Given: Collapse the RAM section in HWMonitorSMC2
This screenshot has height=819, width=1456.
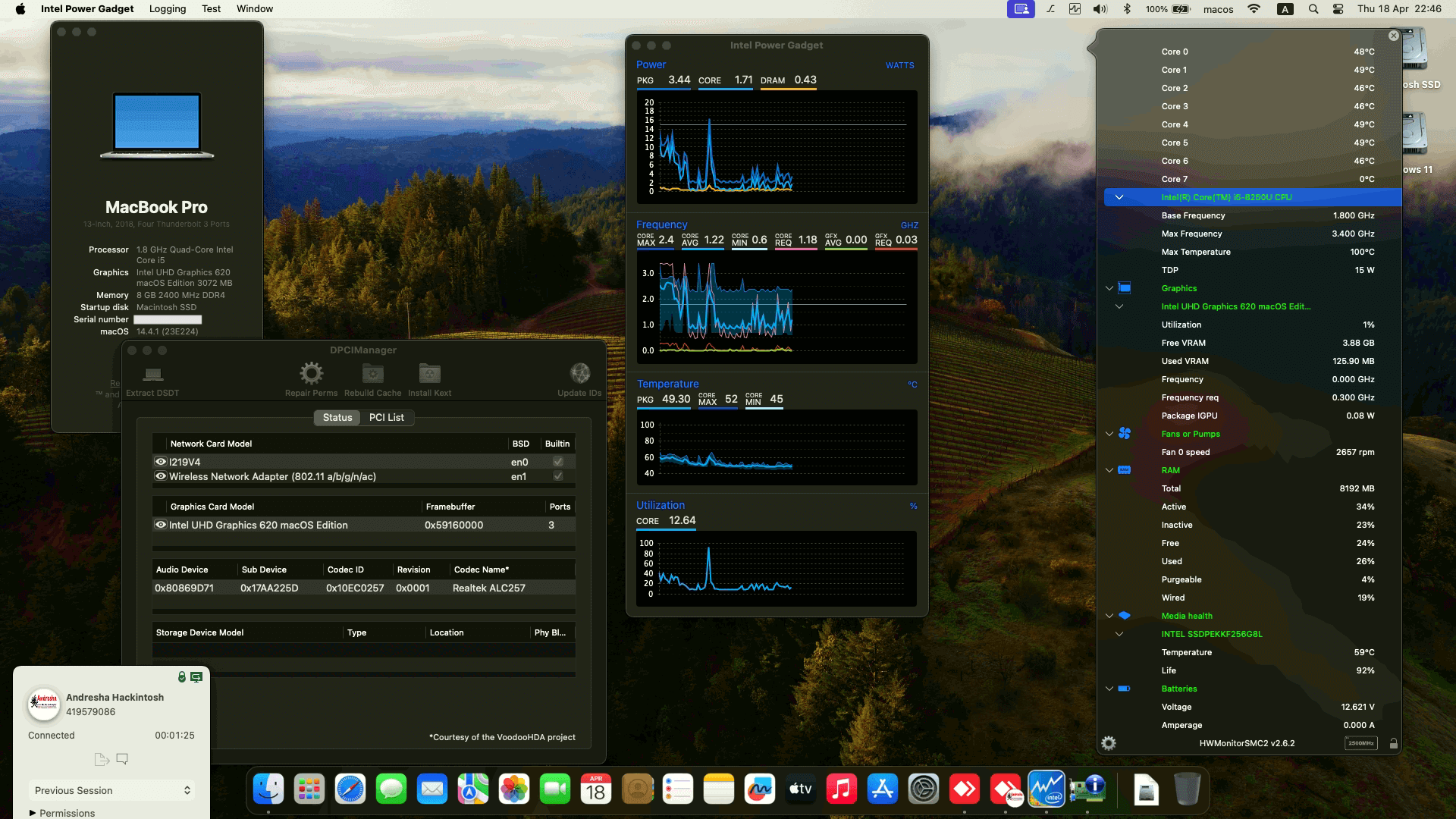Looking at the screenshot, I should coord(1109,470).
